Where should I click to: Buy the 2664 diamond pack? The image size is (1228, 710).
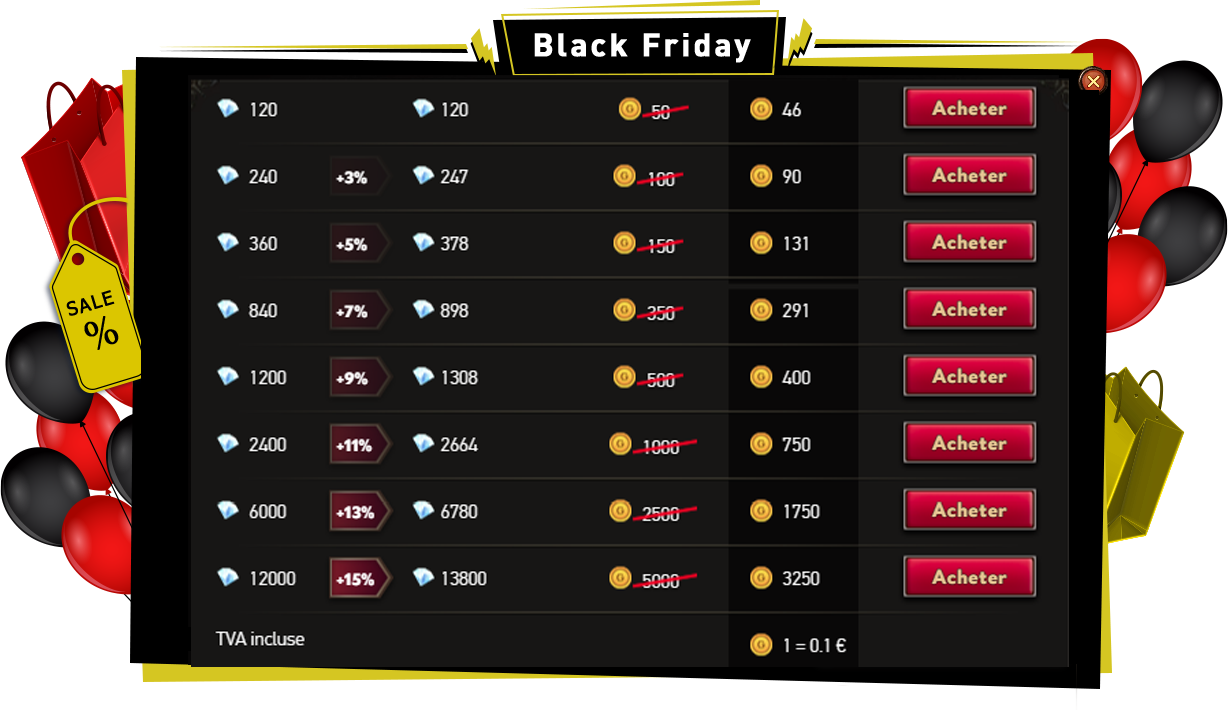[x=969, y=443]
